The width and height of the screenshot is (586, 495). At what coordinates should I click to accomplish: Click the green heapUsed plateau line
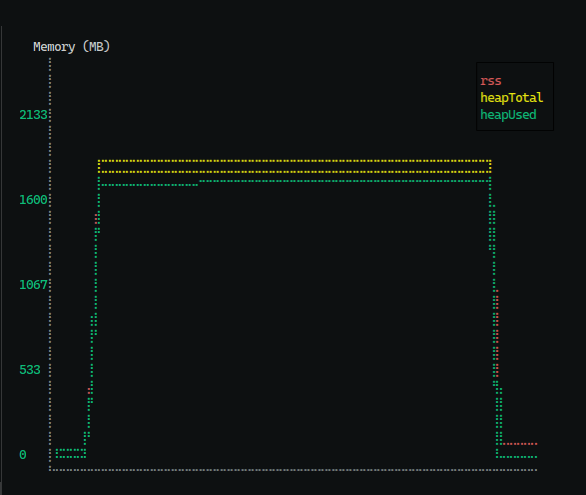[344, 181]
